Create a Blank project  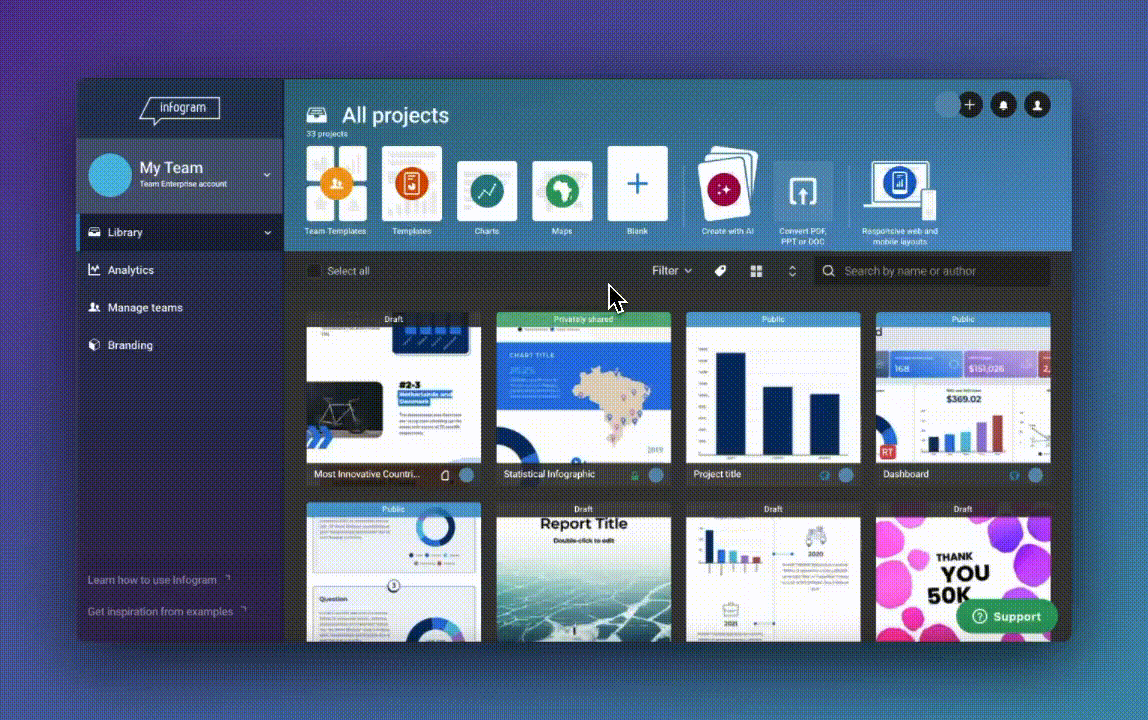[637, 184]
